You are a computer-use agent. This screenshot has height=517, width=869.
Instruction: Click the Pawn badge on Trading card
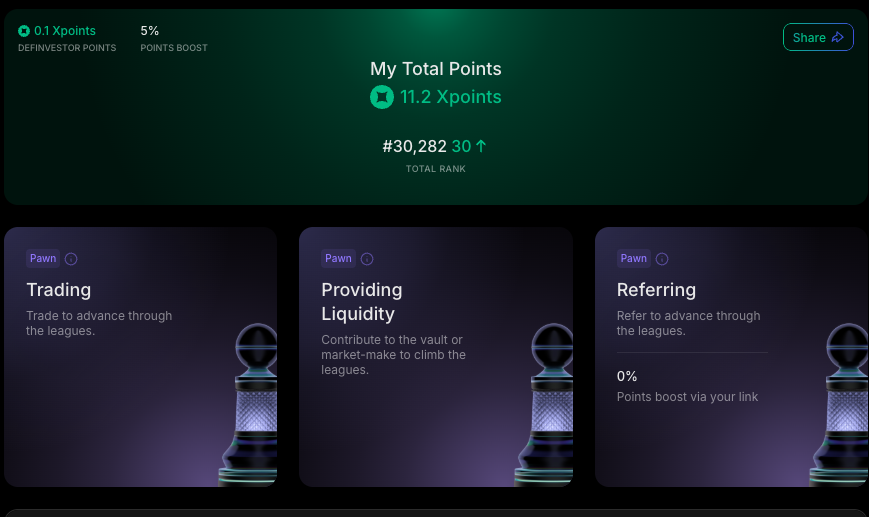click(43, 258)
